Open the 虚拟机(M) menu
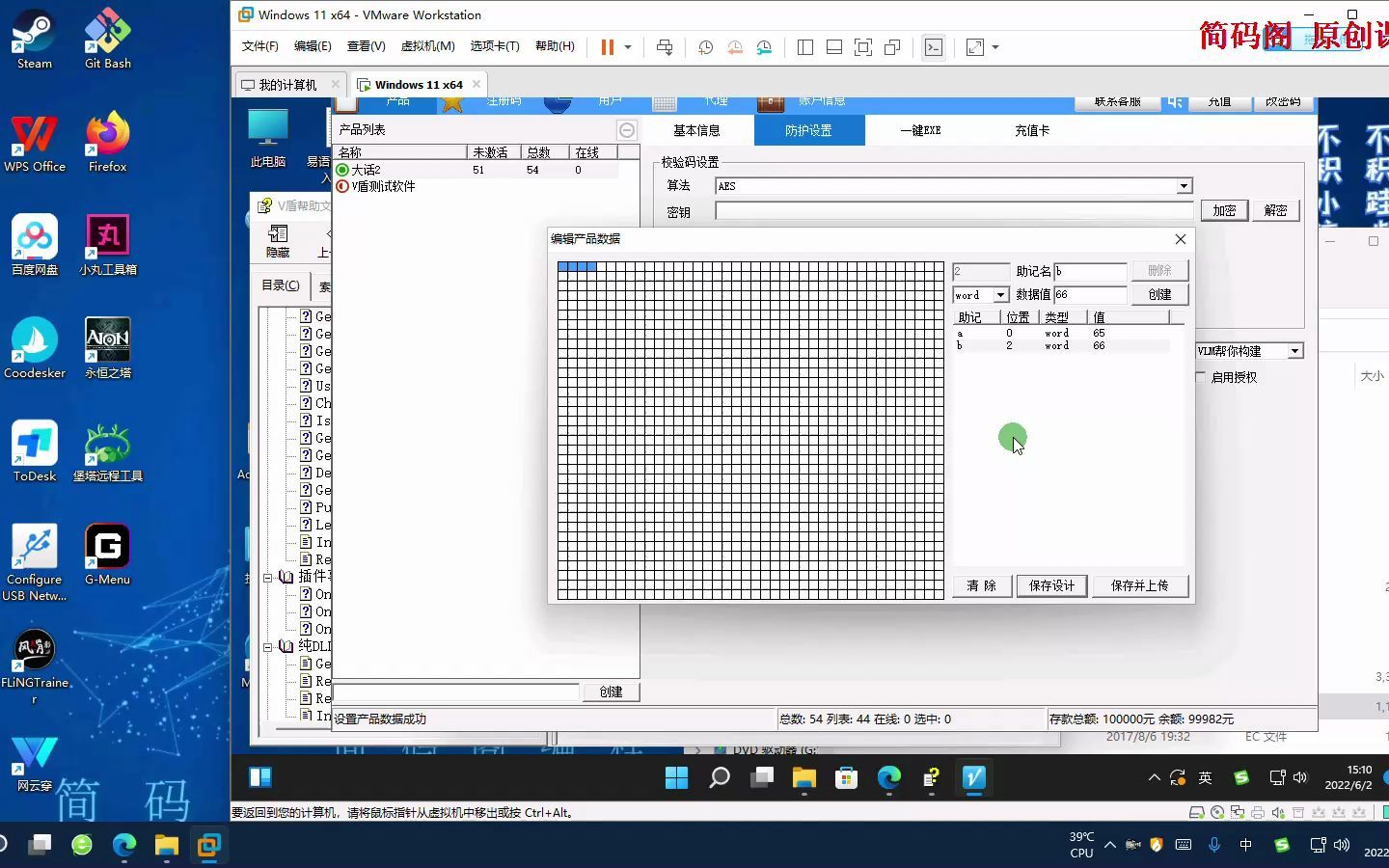Screen dimensions: 1389x868 (x=427, y=46)
